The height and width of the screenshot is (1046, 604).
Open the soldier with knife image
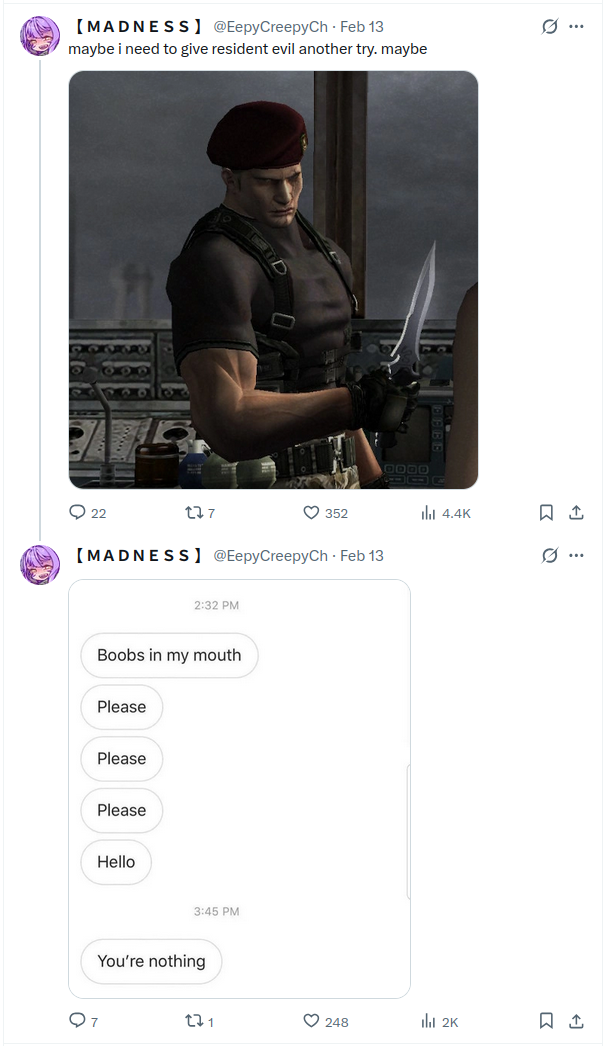pos(274,280)
